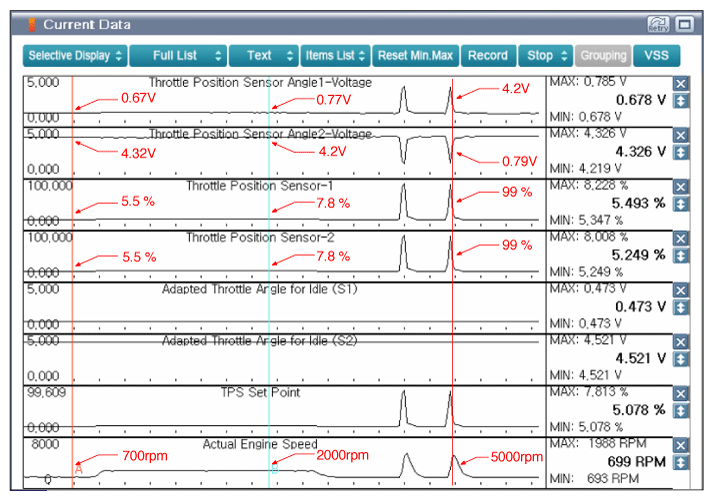Click the VSS button
The width and height of the screenshot is (713, 500).
pyautogui.click(x=656, y=55)
